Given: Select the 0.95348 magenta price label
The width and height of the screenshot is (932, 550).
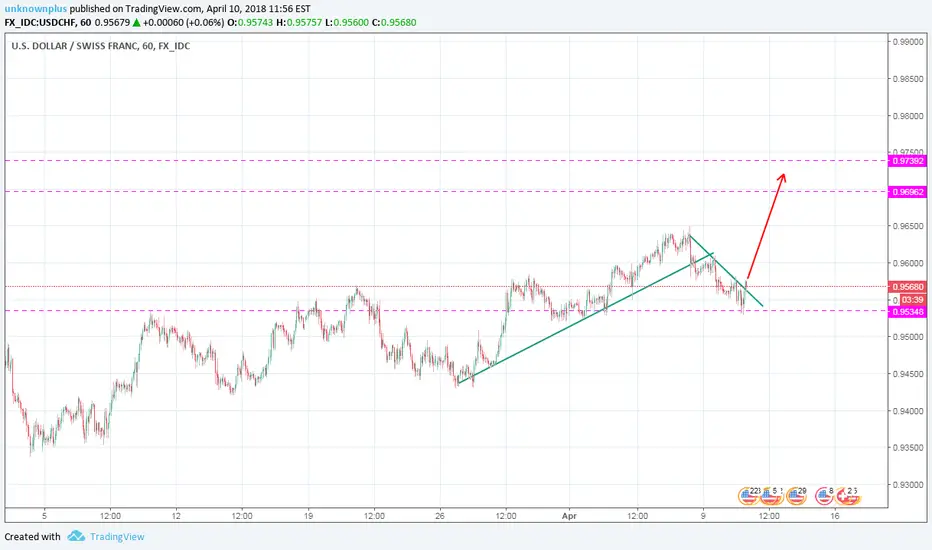Looking at the screenshot, I should 908,312.
